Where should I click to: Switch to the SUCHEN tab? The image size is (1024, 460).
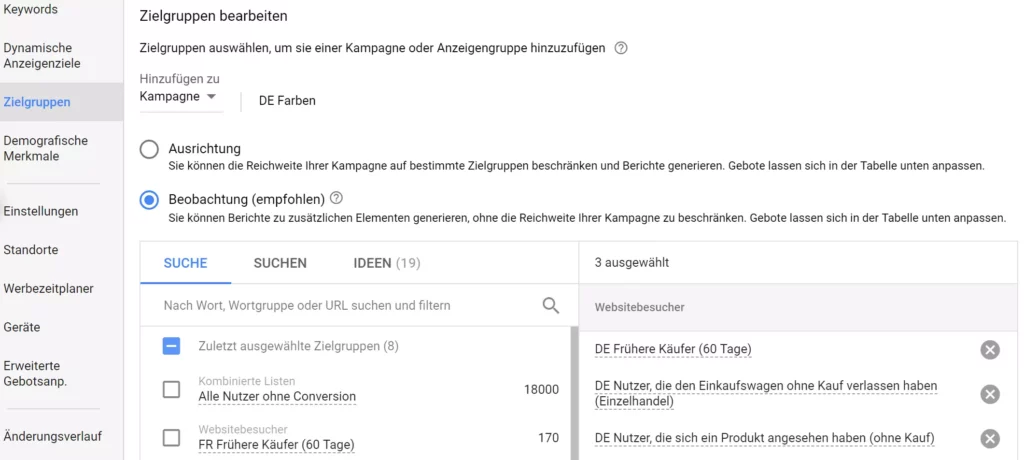[280, 263]
